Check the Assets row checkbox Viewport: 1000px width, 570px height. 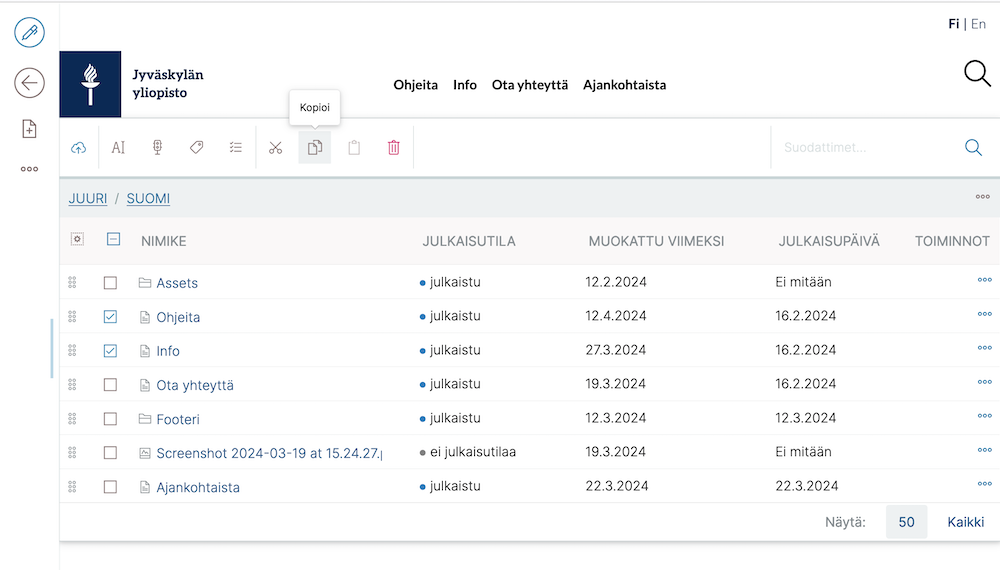click(x=111, y=283)
